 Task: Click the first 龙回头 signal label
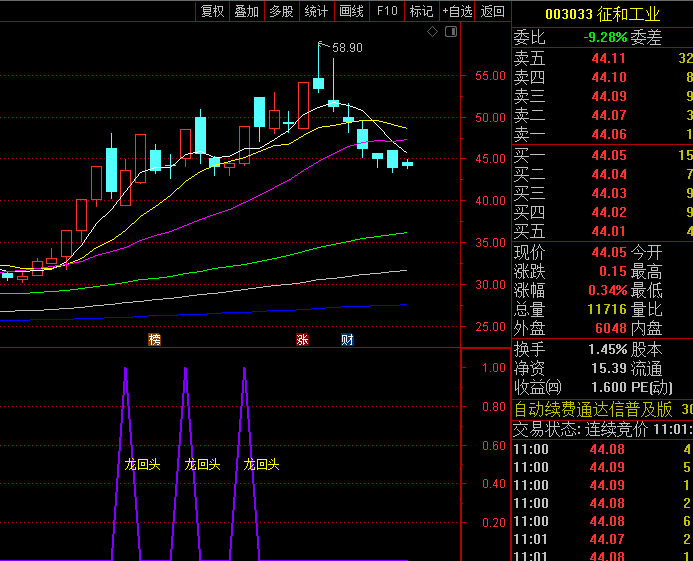point(142,464)
